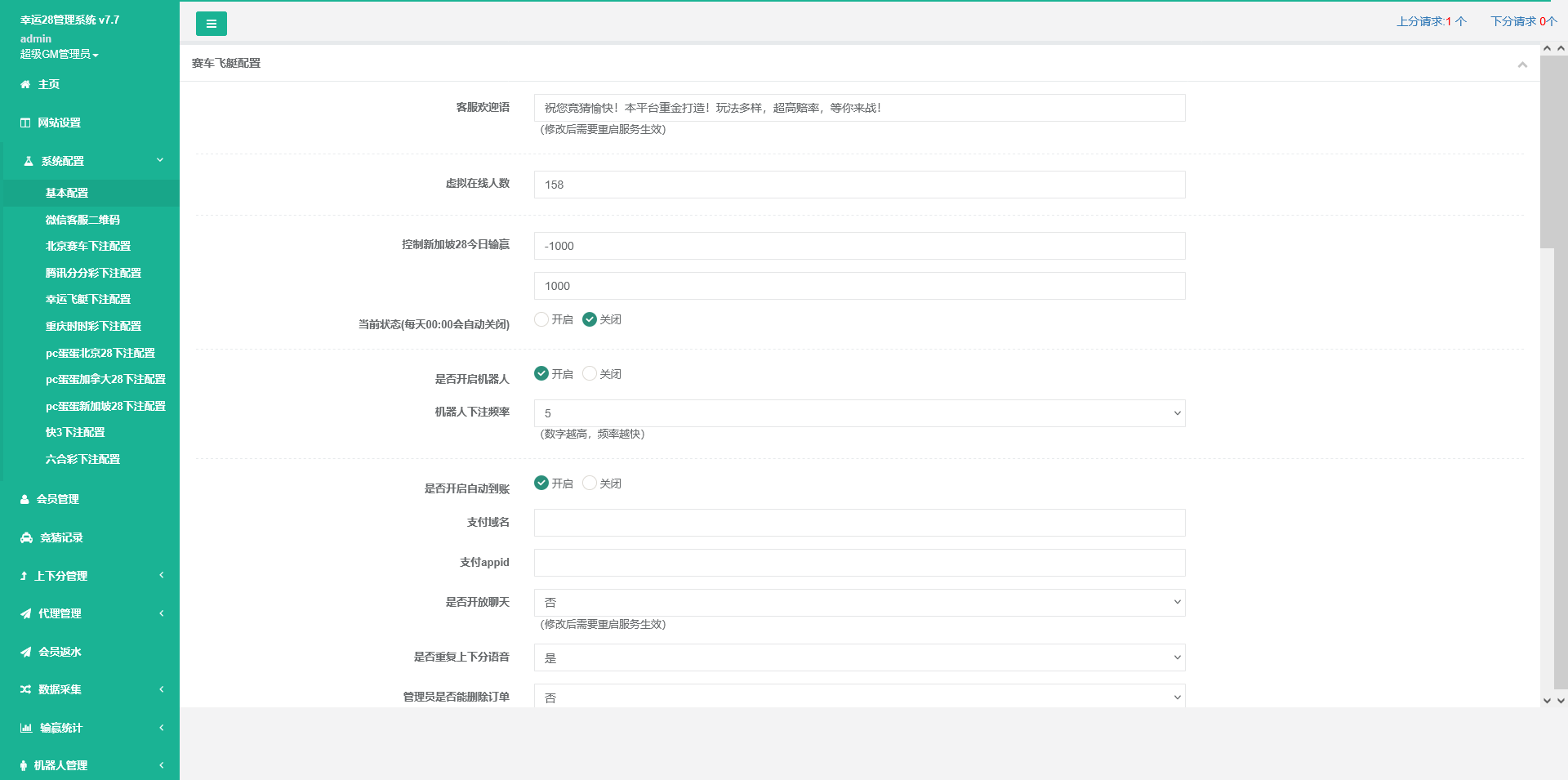This screenshot has height=780, width=1568.
Task: Open pc蛋蛋新加坡28下注配置 item
Action: 91,406
